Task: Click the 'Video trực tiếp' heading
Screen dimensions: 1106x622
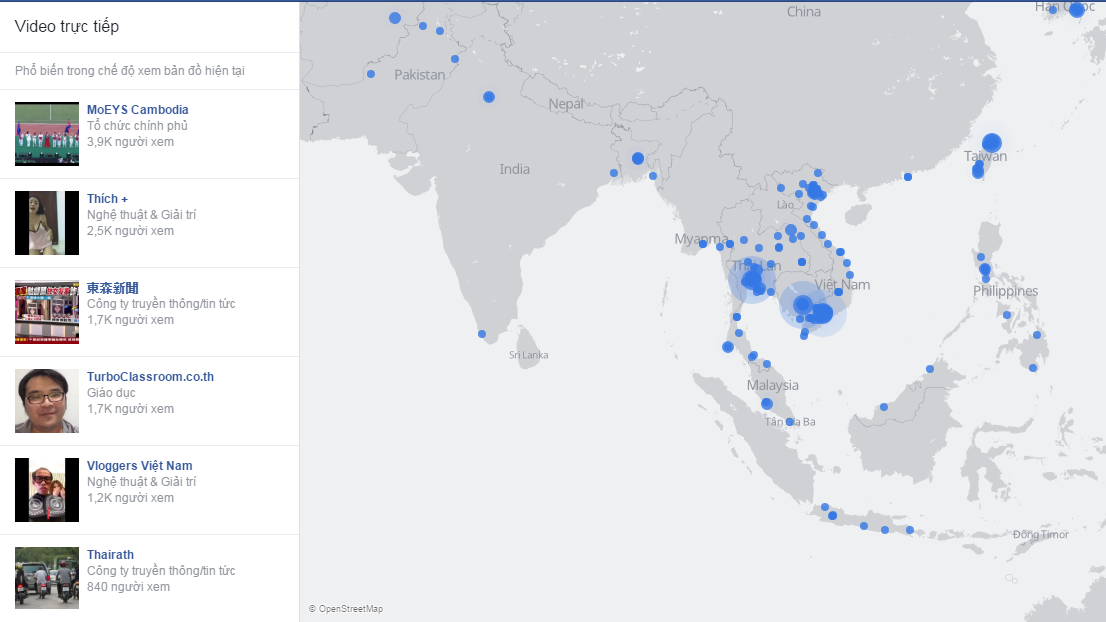Action: point(67,26)
